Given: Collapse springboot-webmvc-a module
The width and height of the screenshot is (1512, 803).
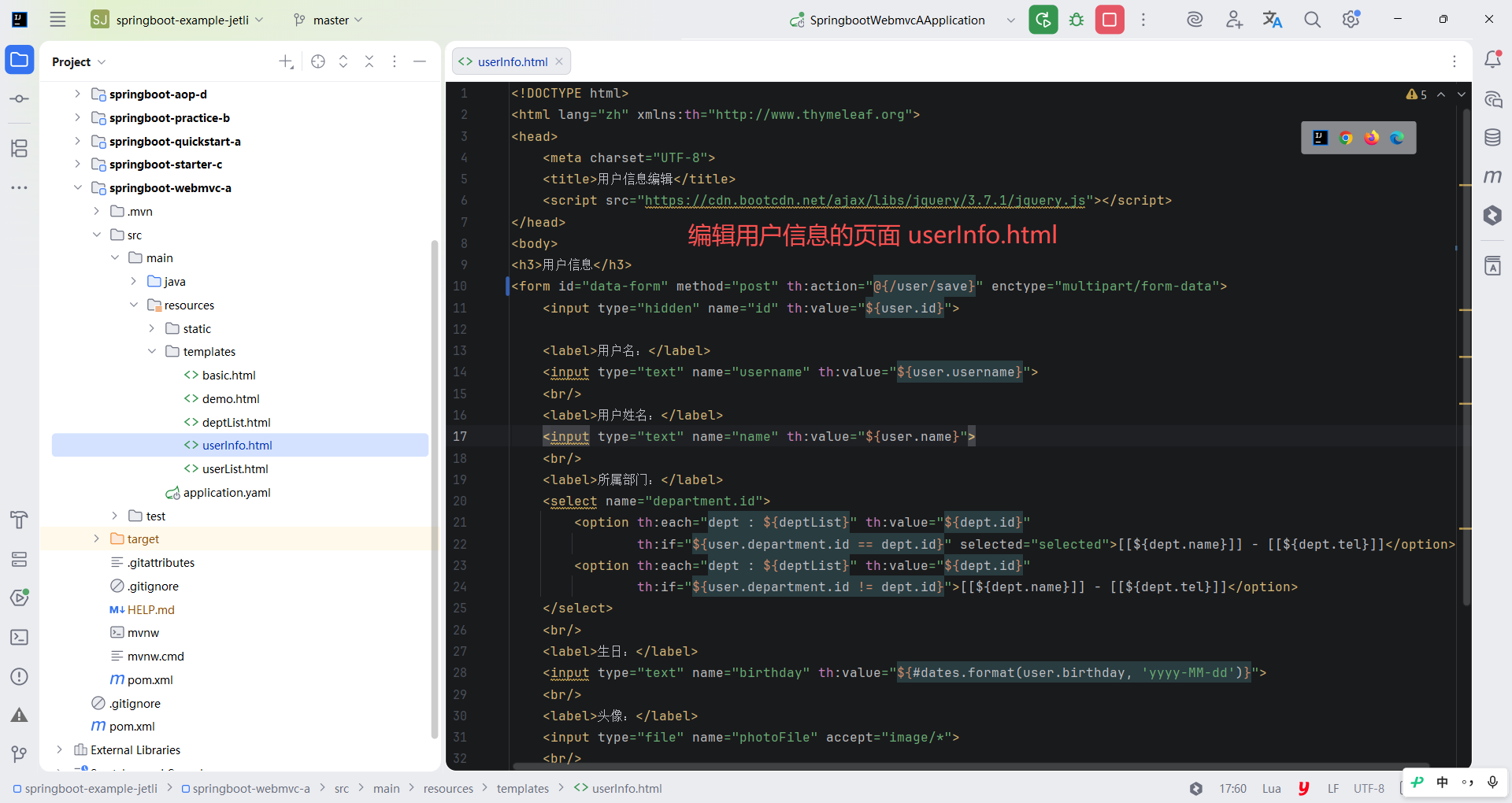Looking at the screenshot, I should 77,187.
